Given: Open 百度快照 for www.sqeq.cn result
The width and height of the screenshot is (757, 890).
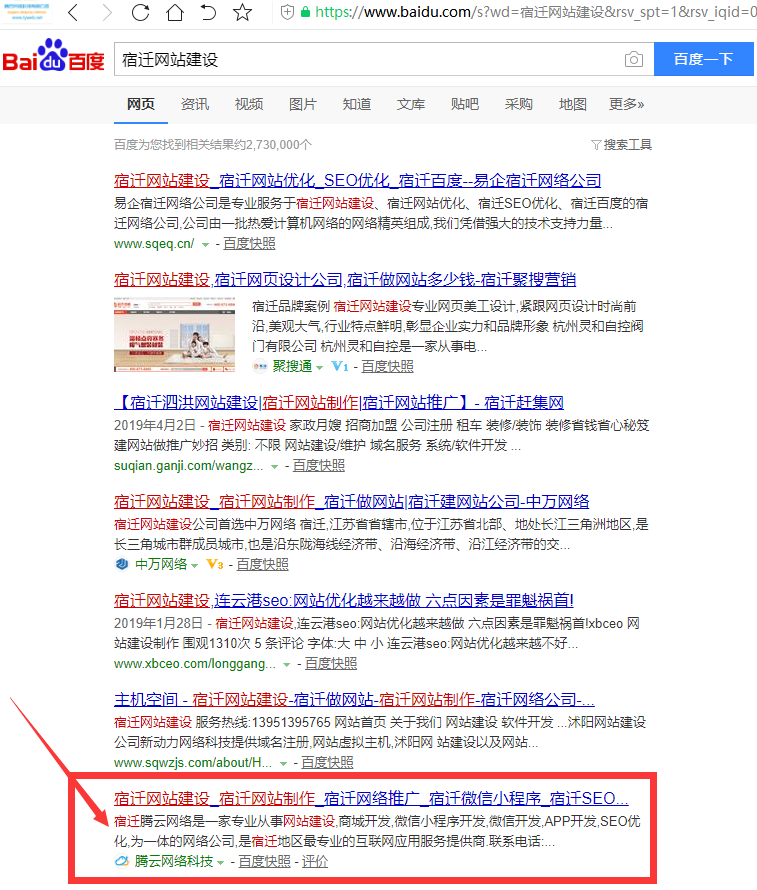Looking at the screenshot, I should click(x=249, y=244).
